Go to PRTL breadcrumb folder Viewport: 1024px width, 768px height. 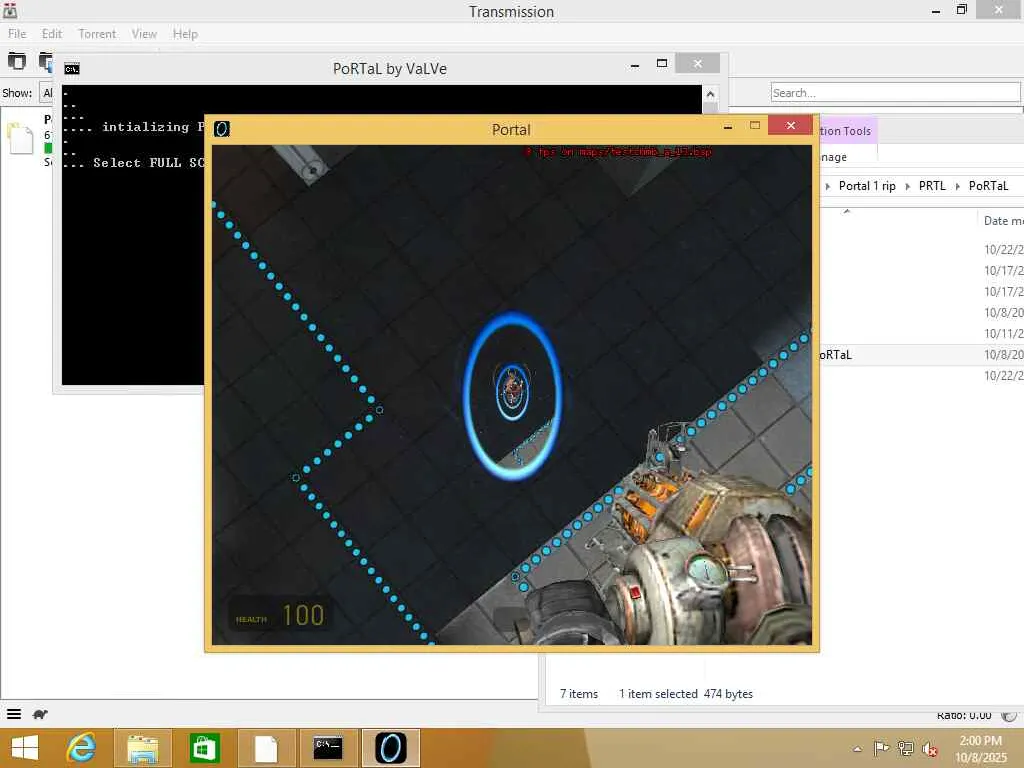pyautogui.click(x=932, y=186)
